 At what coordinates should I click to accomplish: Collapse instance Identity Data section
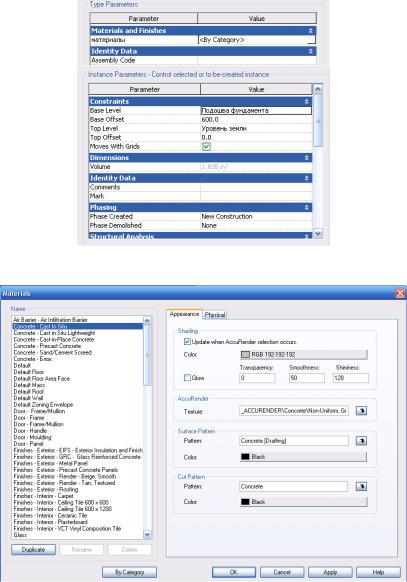point(306,178)
